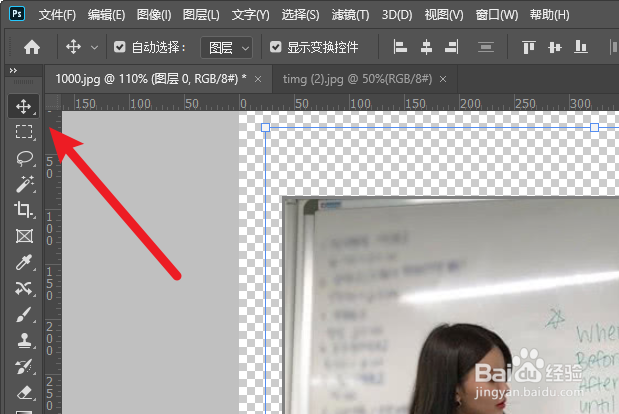This screenshot has width=619, height=414.
Task: Align left edges of layers
Action: (x=400, y=47)
